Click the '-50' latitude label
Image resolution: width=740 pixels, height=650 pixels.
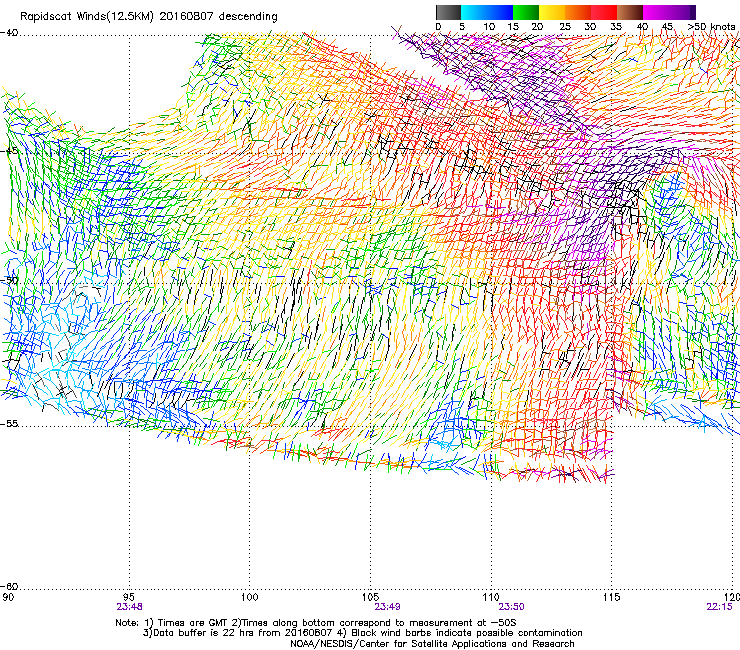click(x=9, y=280)
